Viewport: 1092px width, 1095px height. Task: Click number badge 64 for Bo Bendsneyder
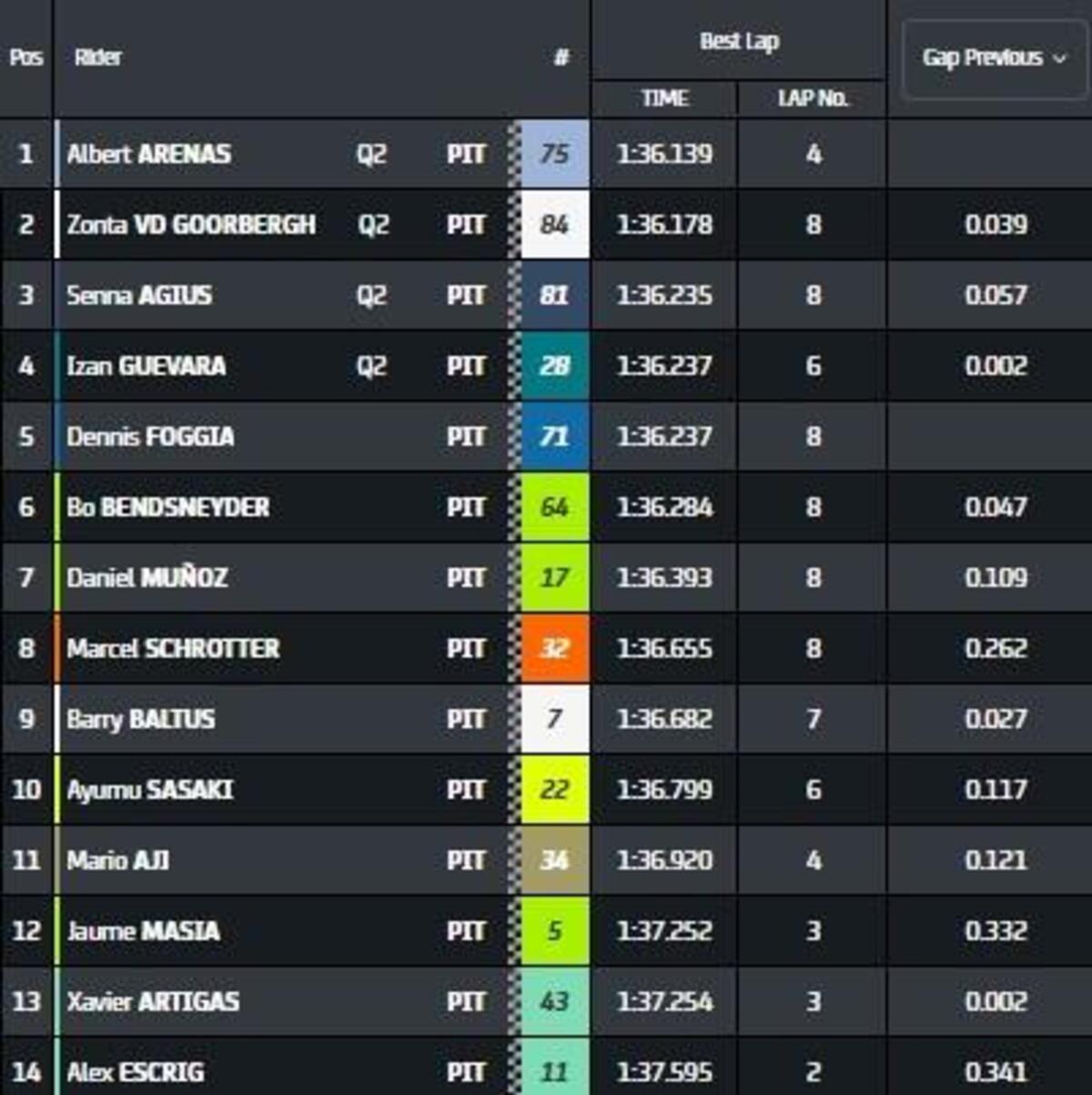(554, 507)
